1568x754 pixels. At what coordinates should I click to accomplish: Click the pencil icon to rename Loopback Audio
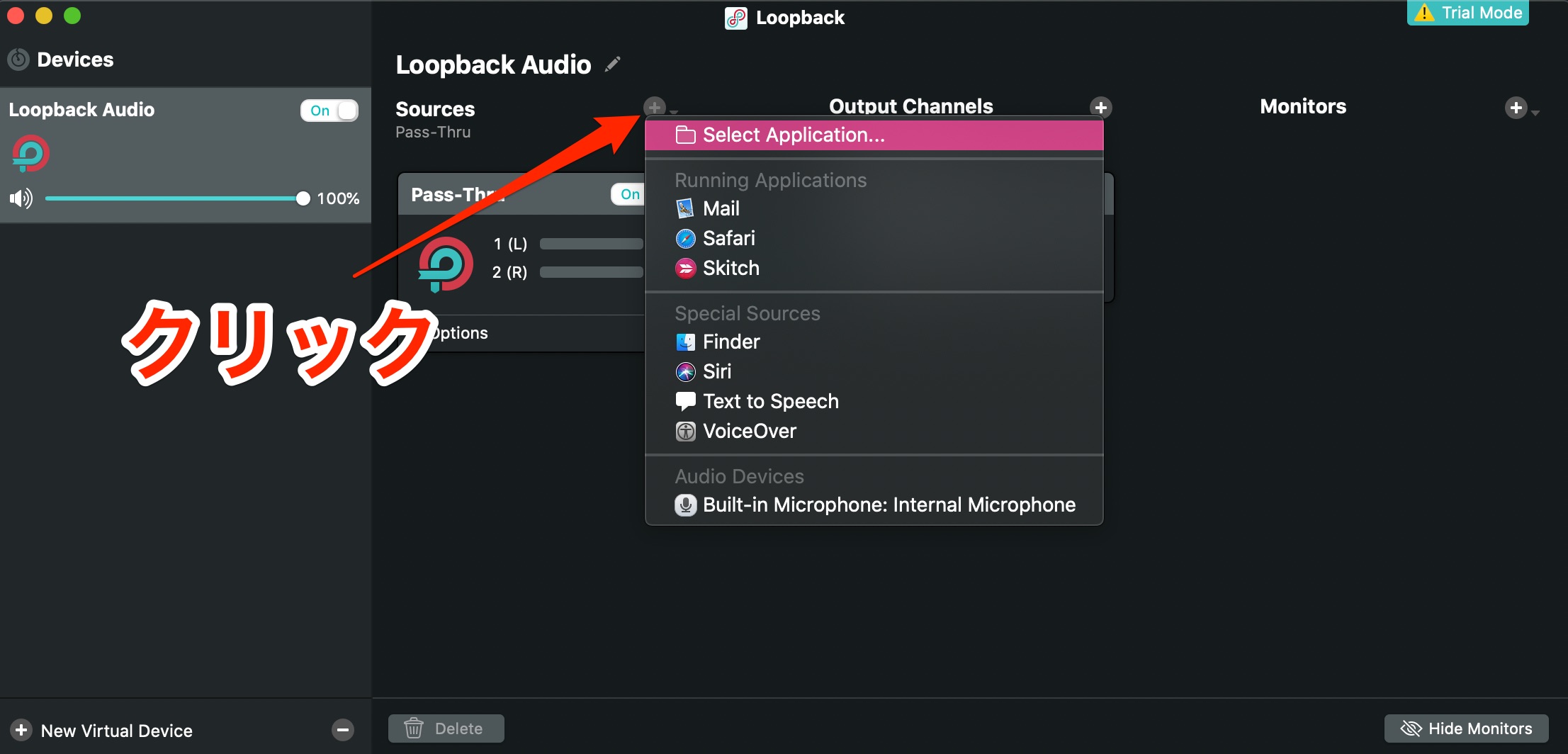coord(613,64)
